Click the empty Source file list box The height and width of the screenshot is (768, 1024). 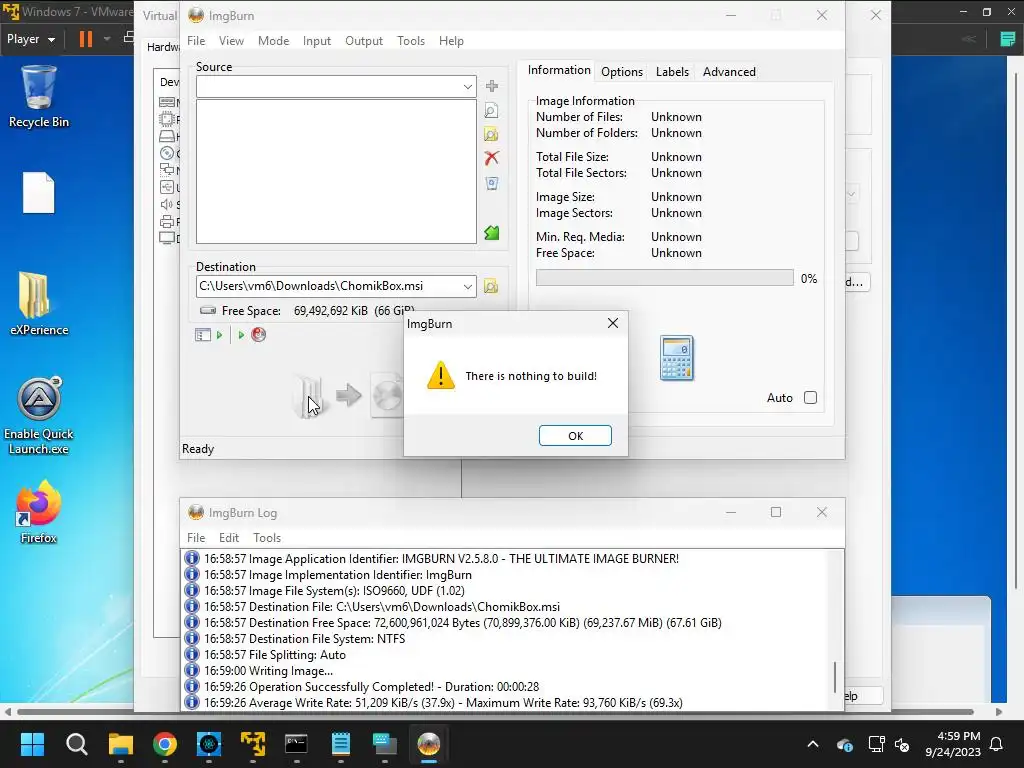(x=336, y=171)
